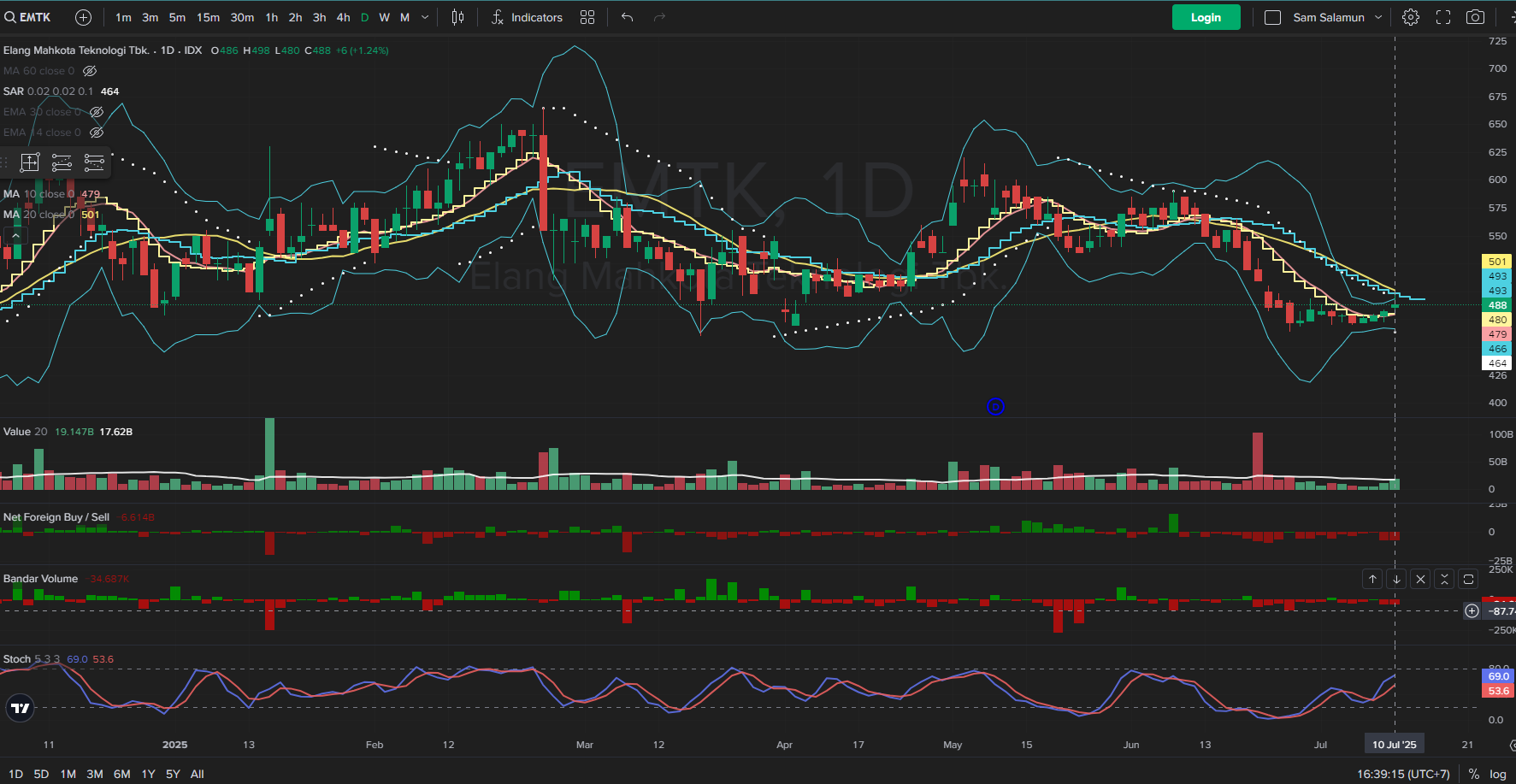Show the hidden MA 60 indicator
Viewport: 1516px width, 784px height.
point(90,71)
